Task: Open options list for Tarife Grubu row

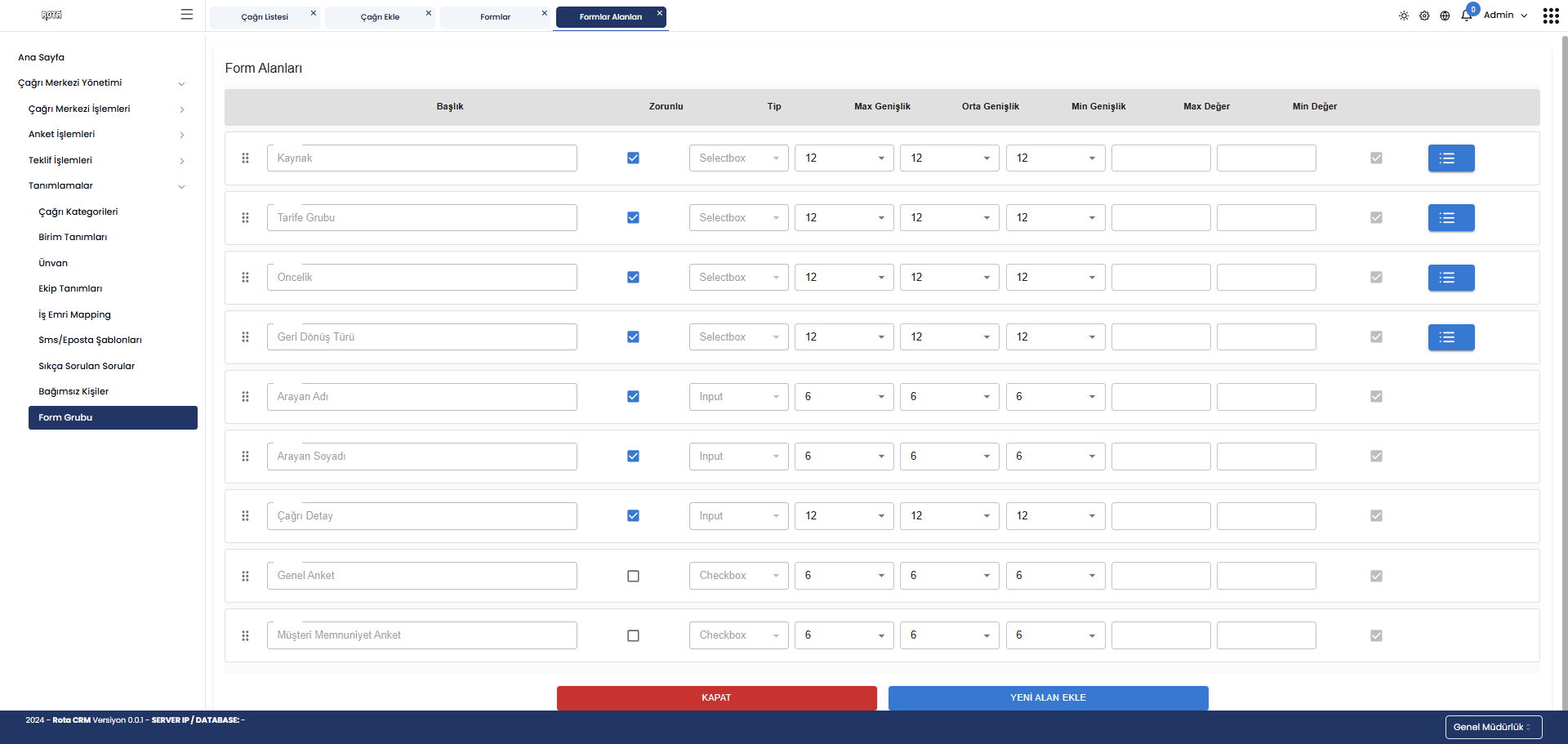Action: [1451, 218]
